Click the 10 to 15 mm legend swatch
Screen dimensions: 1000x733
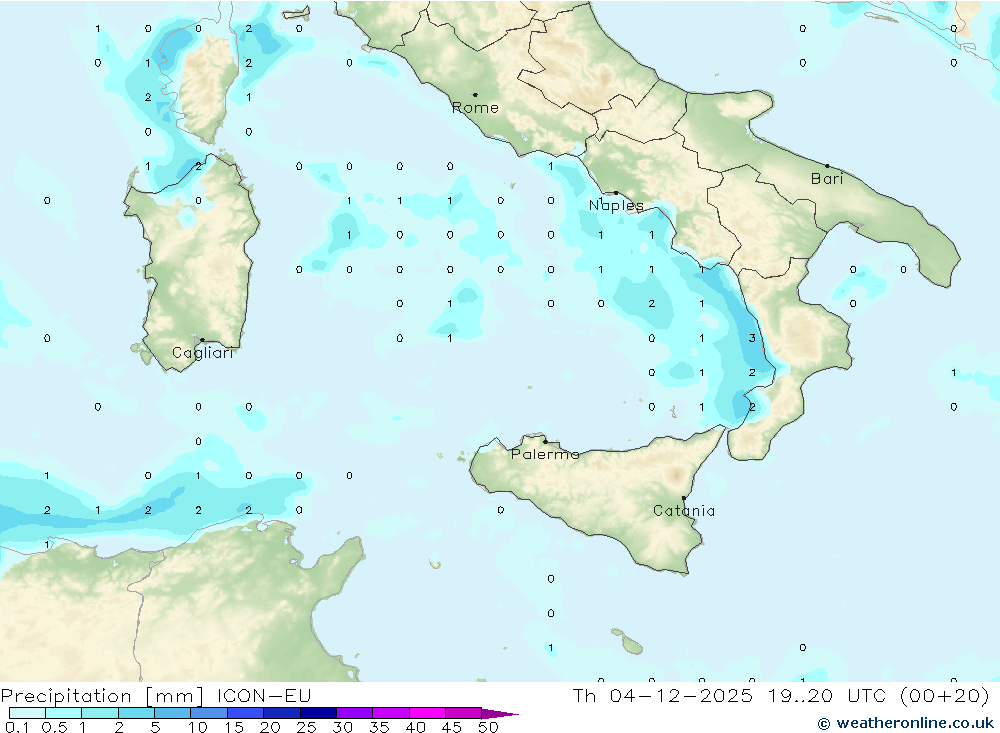pyautogui.click(x=209, y=713)
